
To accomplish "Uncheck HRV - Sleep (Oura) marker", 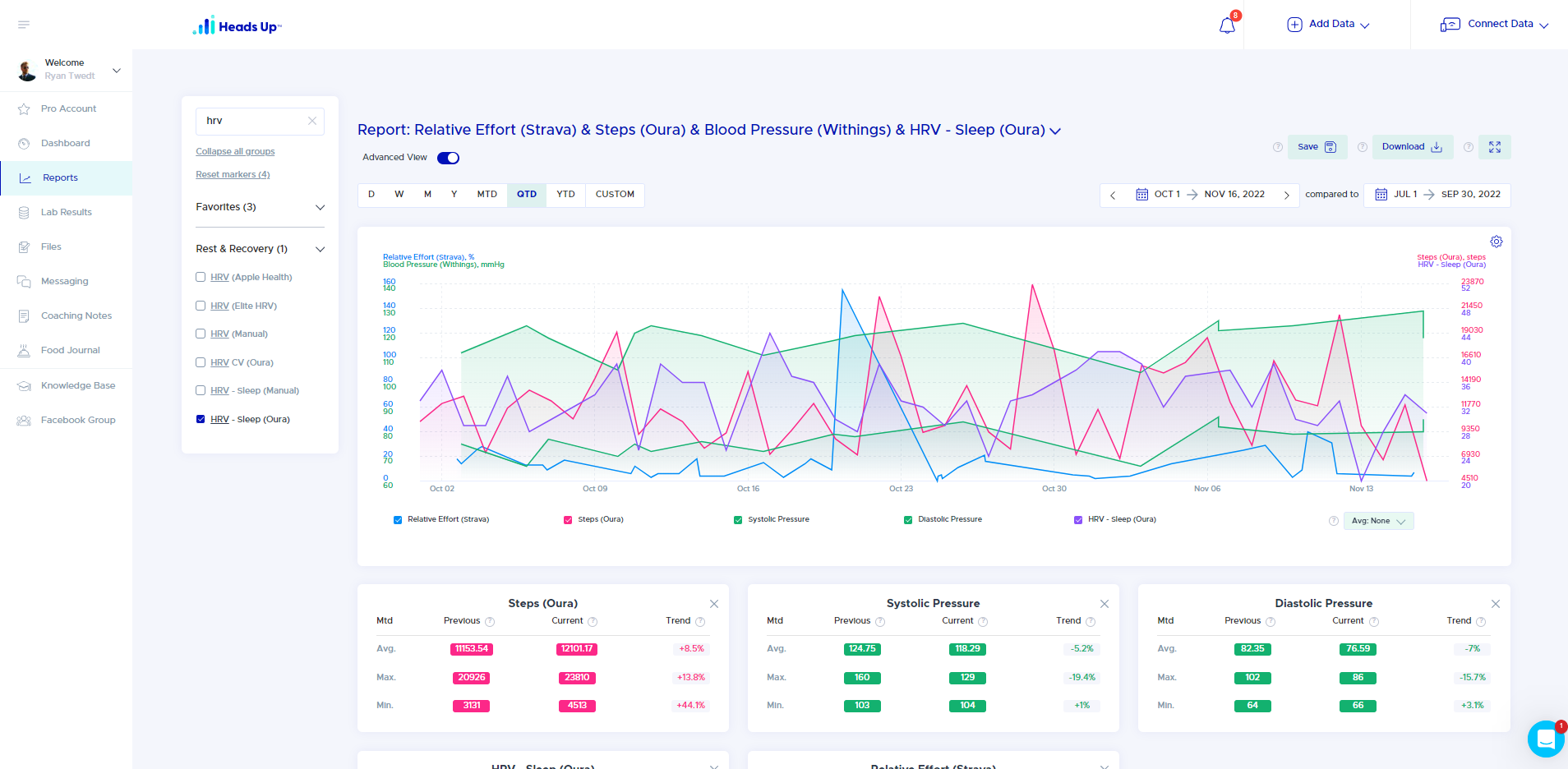I will coord(201,419).
